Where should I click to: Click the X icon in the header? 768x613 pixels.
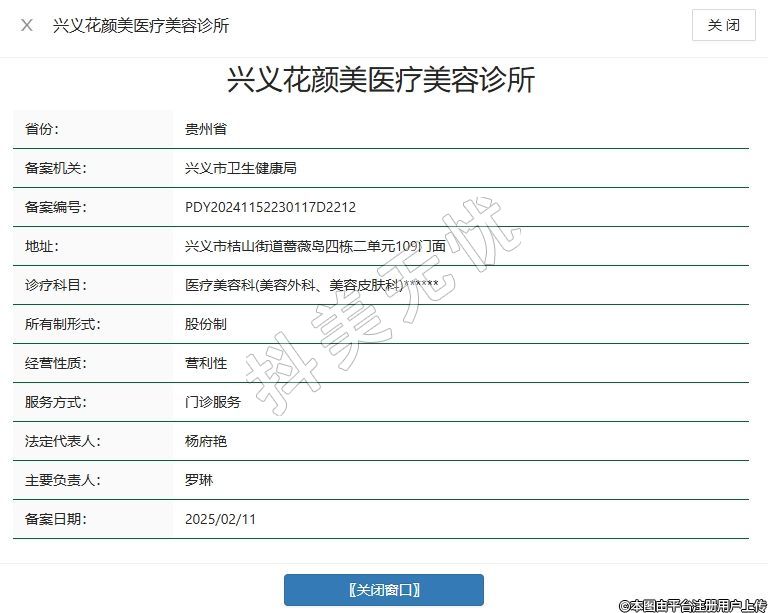pyautogui.click(x=27, y=25)
